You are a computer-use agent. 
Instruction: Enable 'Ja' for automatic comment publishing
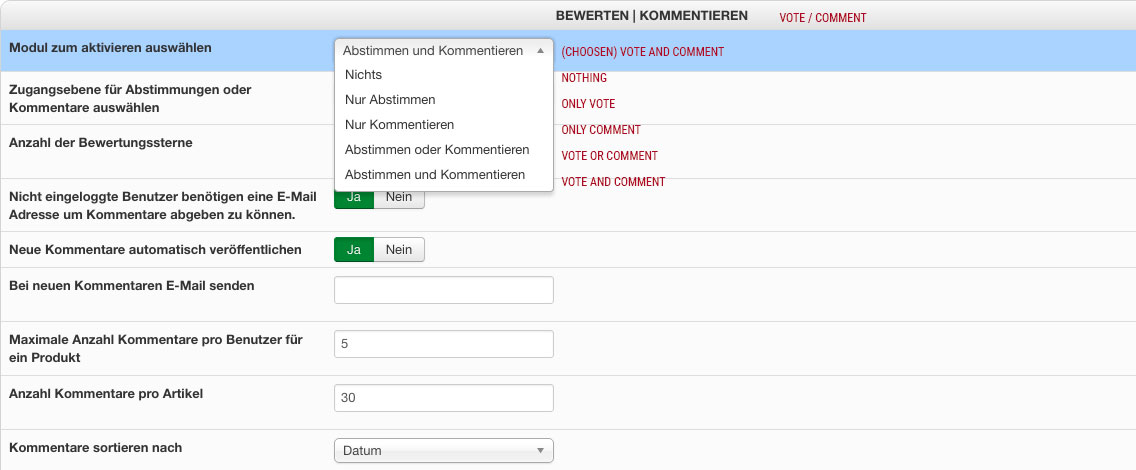(x=354, y=250)
